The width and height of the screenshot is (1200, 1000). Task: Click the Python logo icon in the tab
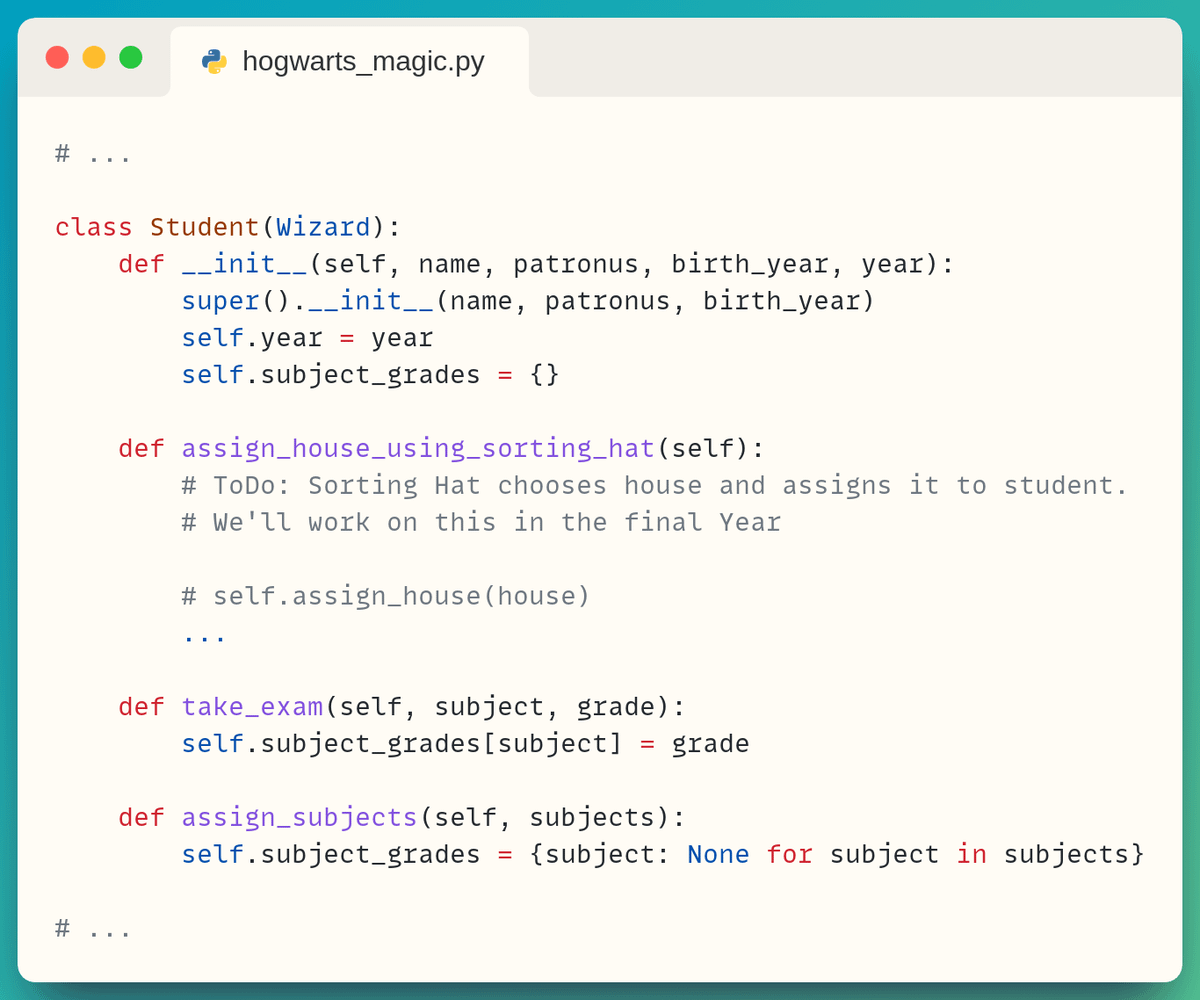[214, 61]
